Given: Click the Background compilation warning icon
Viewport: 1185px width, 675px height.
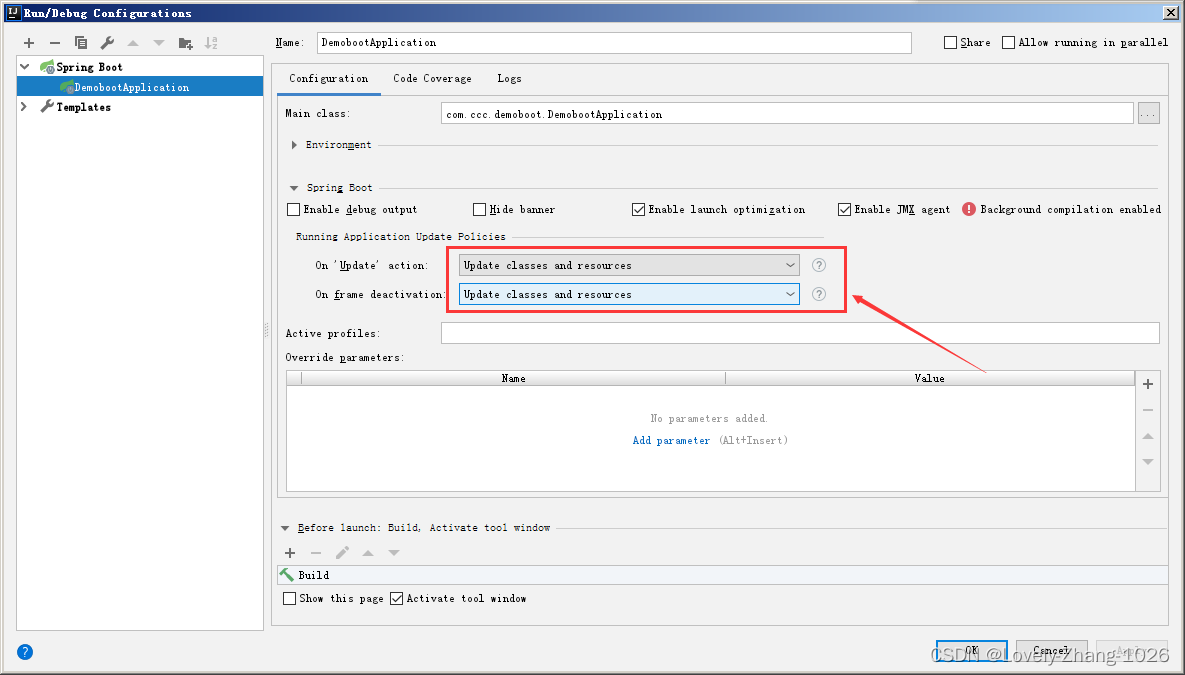Looking at the screenshot, I should [x=969, y=209].
